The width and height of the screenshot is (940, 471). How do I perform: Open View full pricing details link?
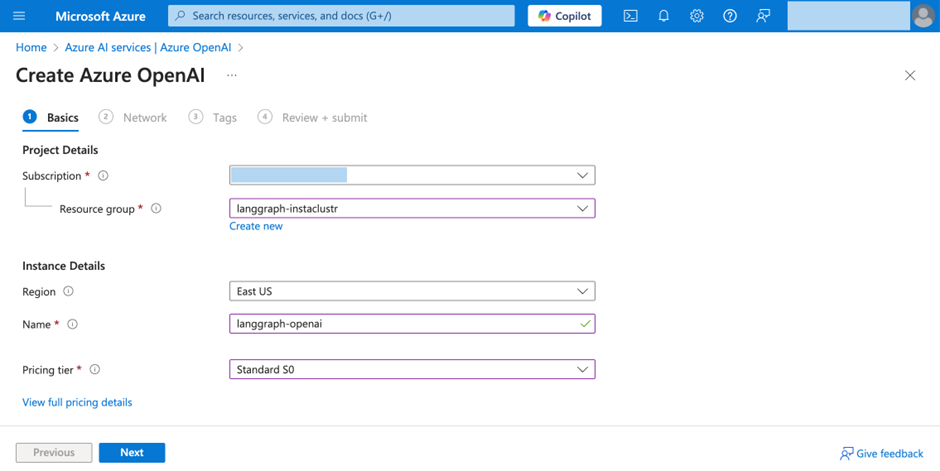[77, 402]
